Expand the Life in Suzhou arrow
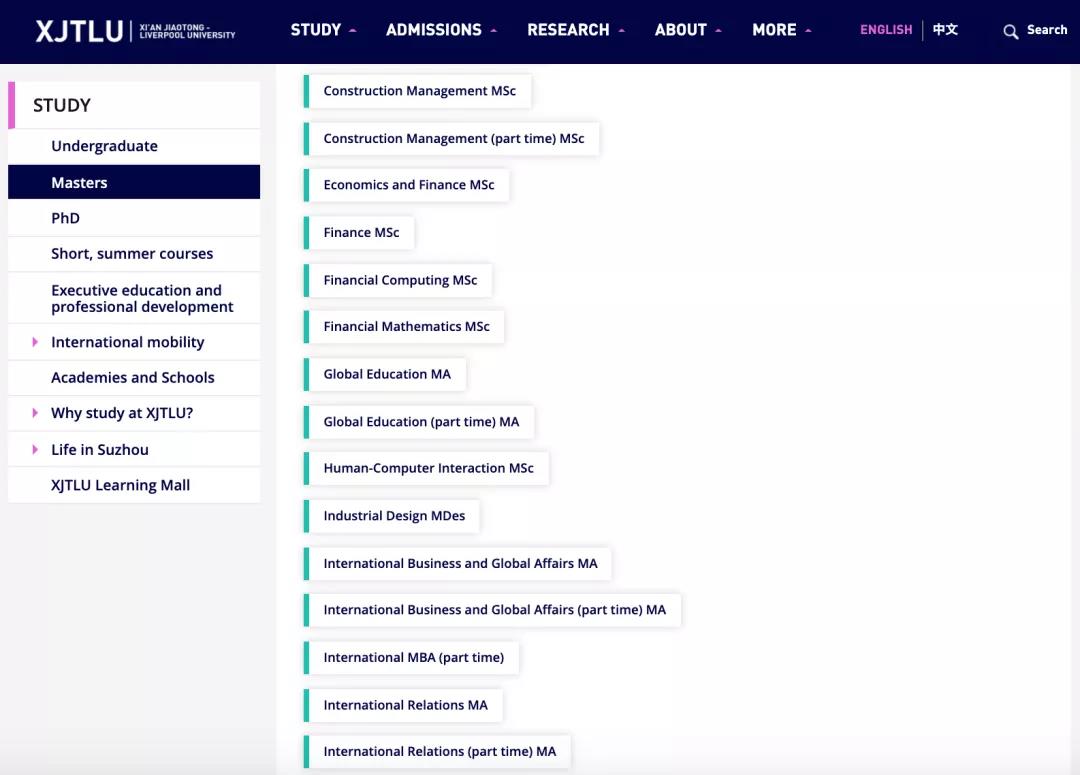Image resolution: width=1080 pixels, height=775 pixels. coord(35,449)
